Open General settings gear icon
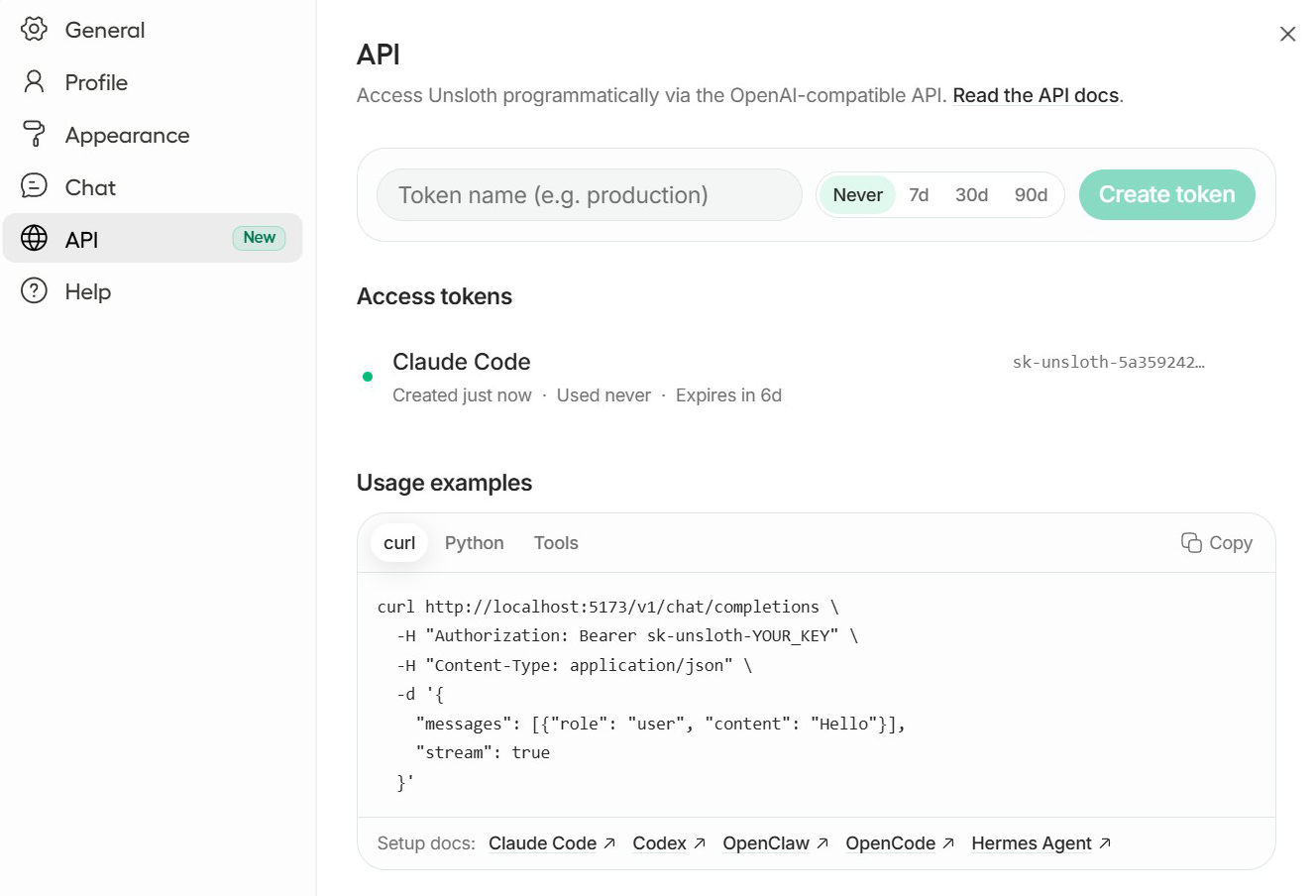This screenshot has width=1316, height=896. 34,29
